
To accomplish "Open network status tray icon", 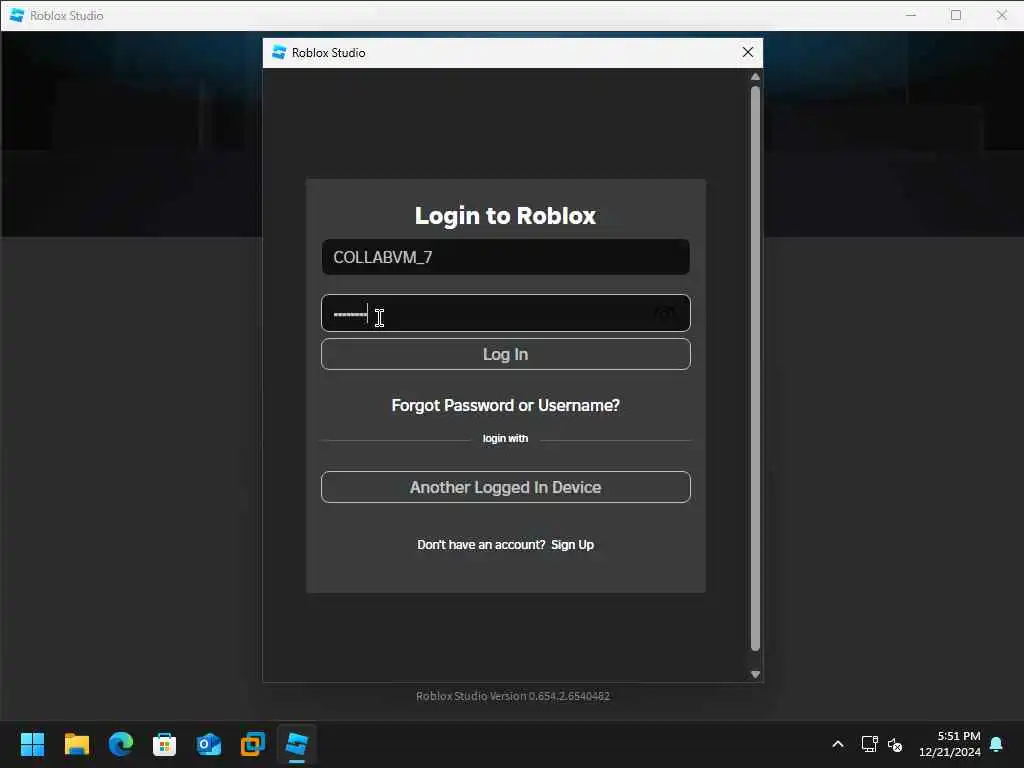I will (x=869, y=744).
